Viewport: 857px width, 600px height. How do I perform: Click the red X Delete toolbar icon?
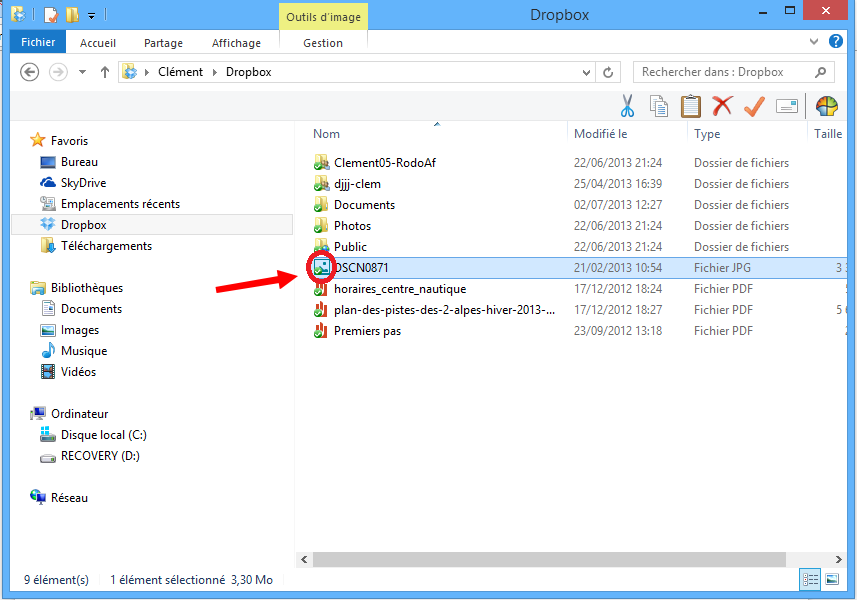point(722,106)
